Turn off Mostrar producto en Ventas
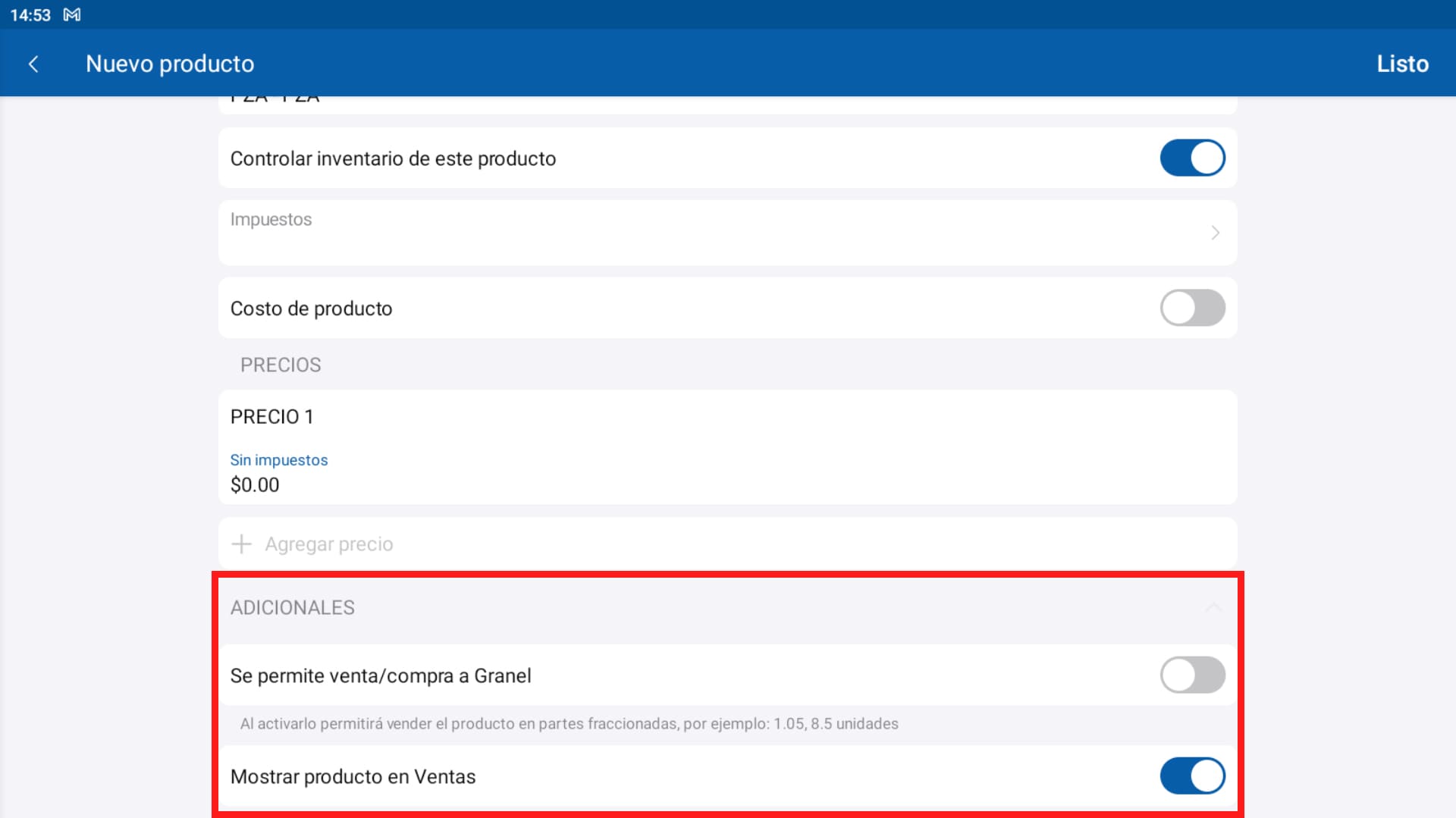The image size is (1456, 818). click(1192, 776)
